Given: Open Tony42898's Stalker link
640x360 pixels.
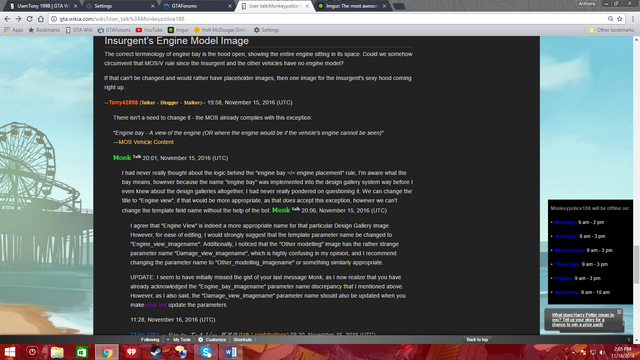Looking at the screenshot, I should [x=192, y=103].
